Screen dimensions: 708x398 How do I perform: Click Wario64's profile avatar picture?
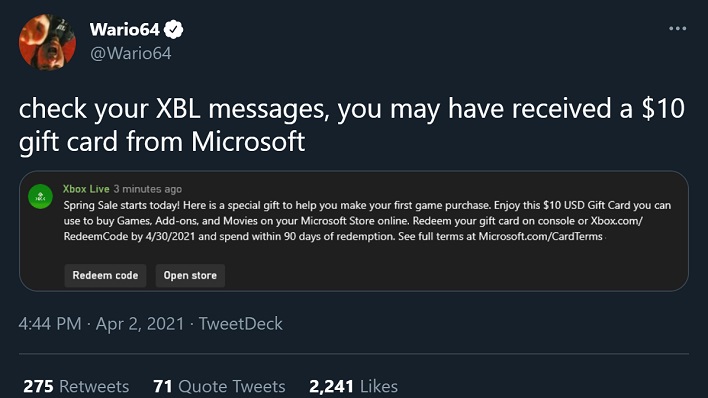[x=47, y=42]
